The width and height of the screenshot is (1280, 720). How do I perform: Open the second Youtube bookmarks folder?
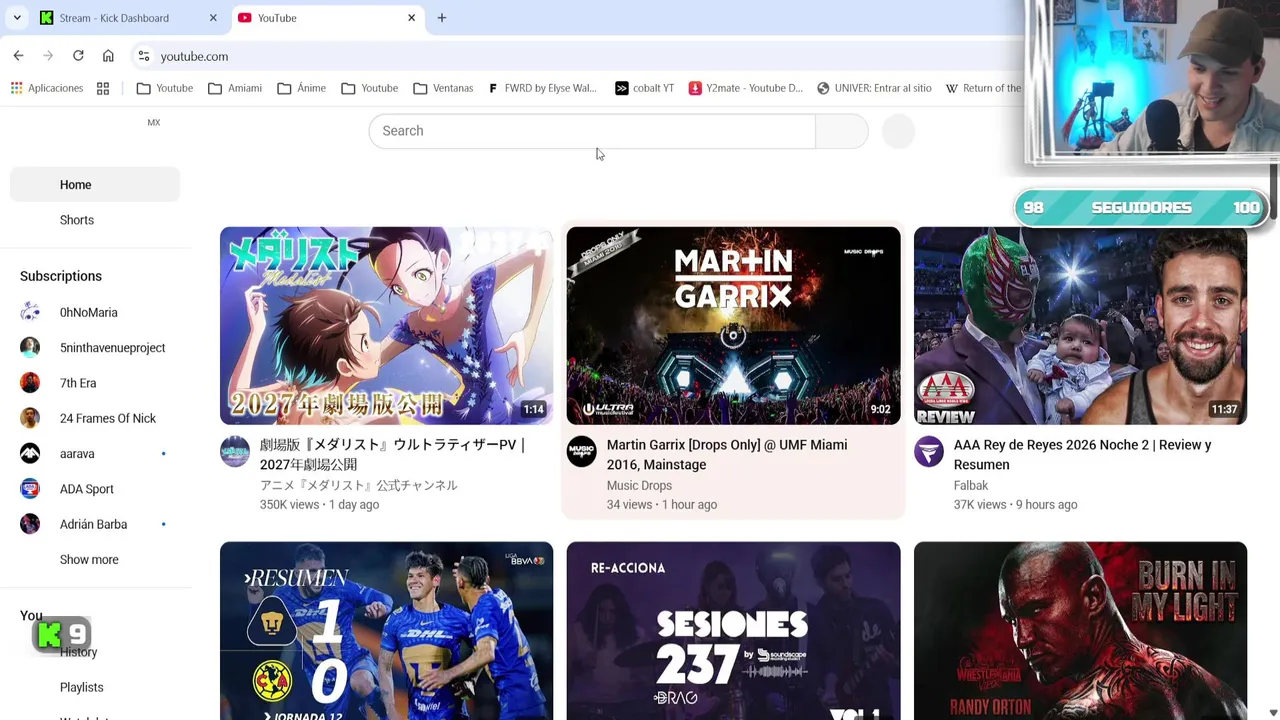point(369,88)
